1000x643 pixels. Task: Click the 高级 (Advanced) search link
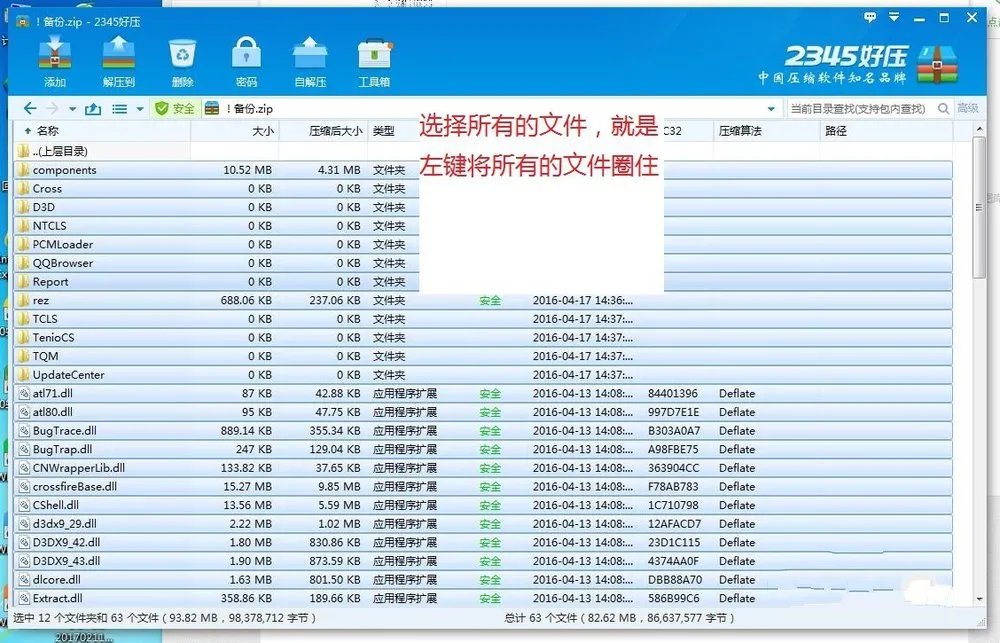(968, 108)
